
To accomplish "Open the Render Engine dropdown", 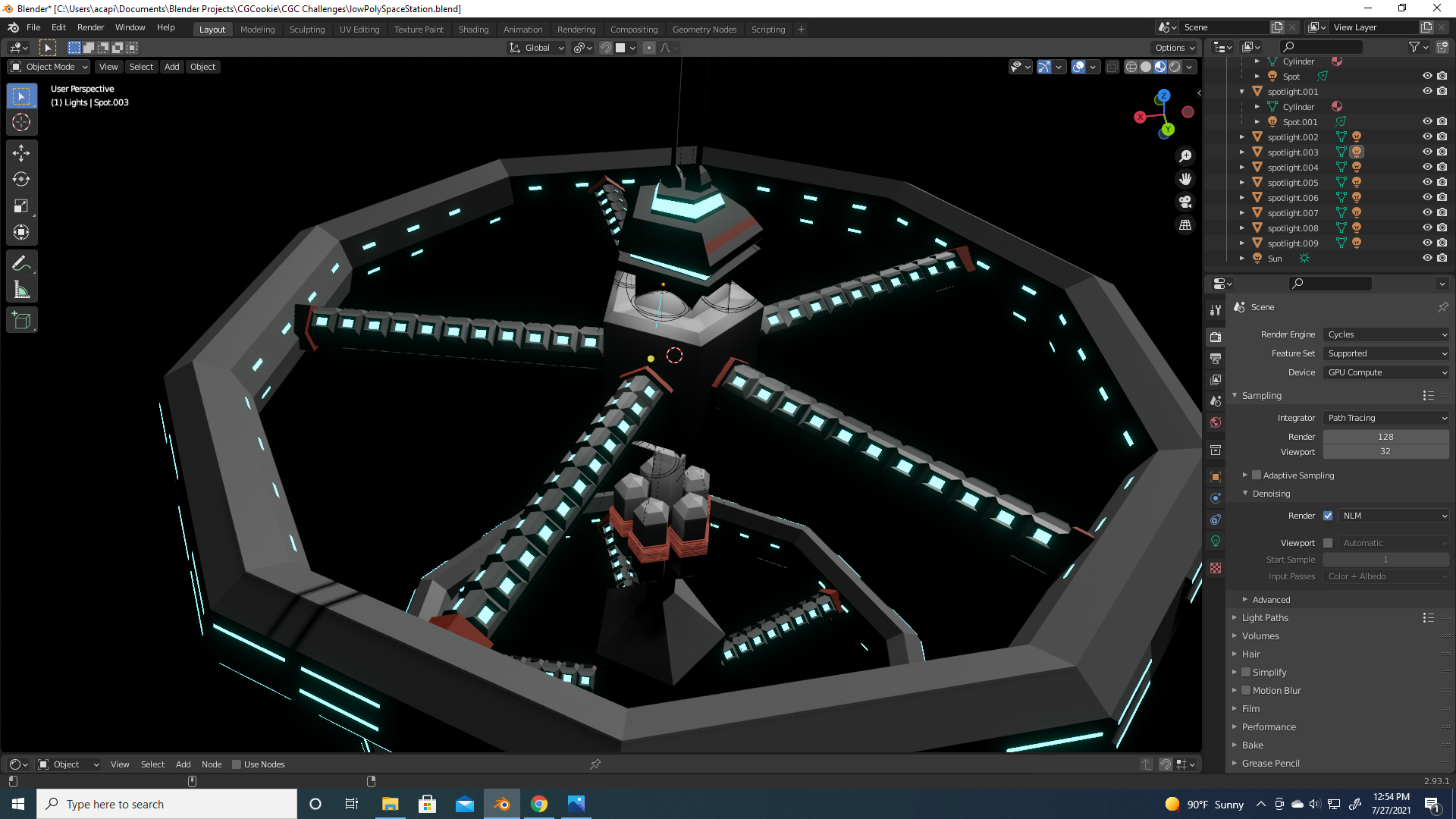I will click(x=1386, y=334).
